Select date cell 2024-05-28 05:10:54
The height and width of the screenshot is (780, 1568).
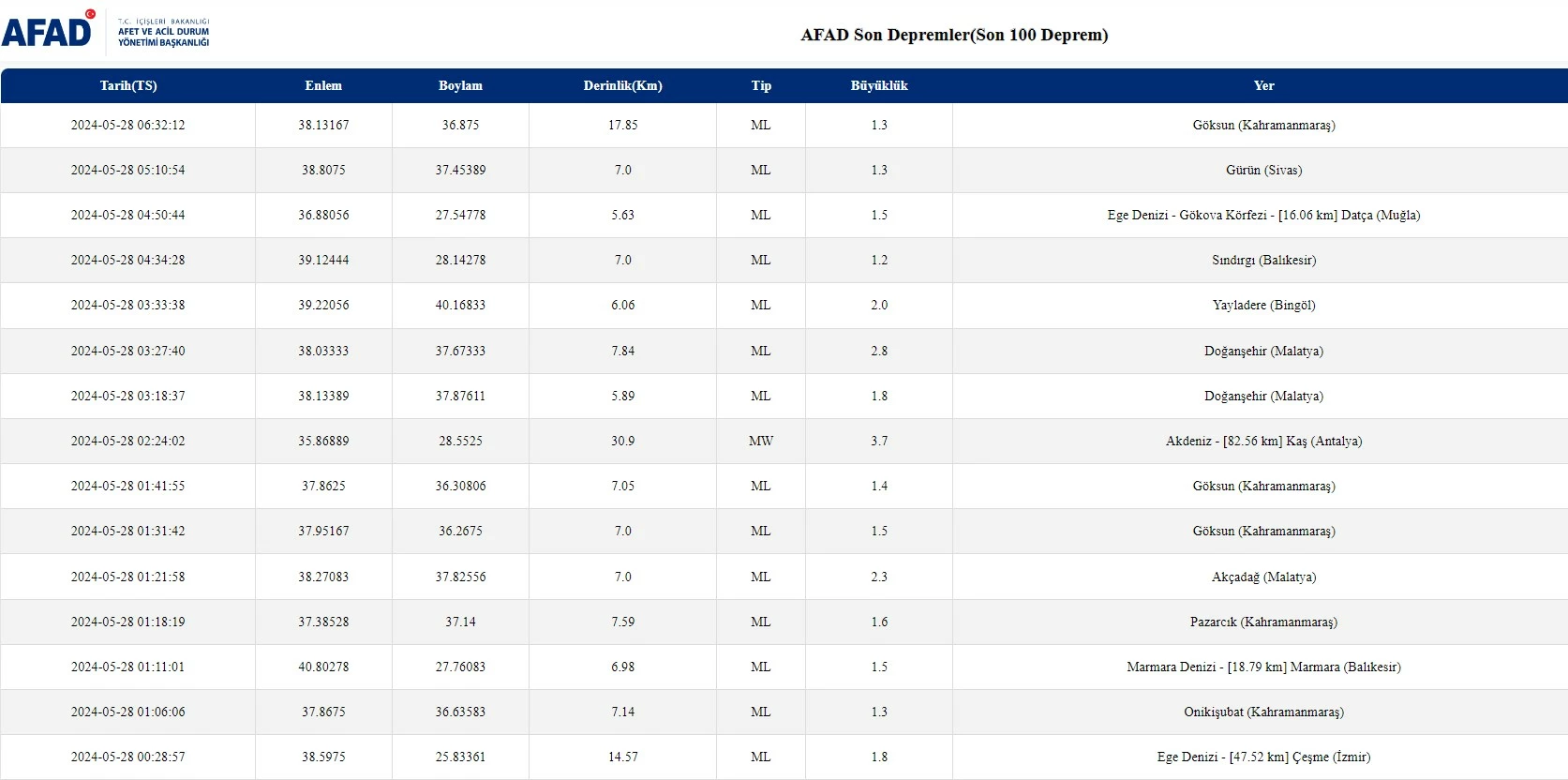pyautogui.click(x=128, y=170)
